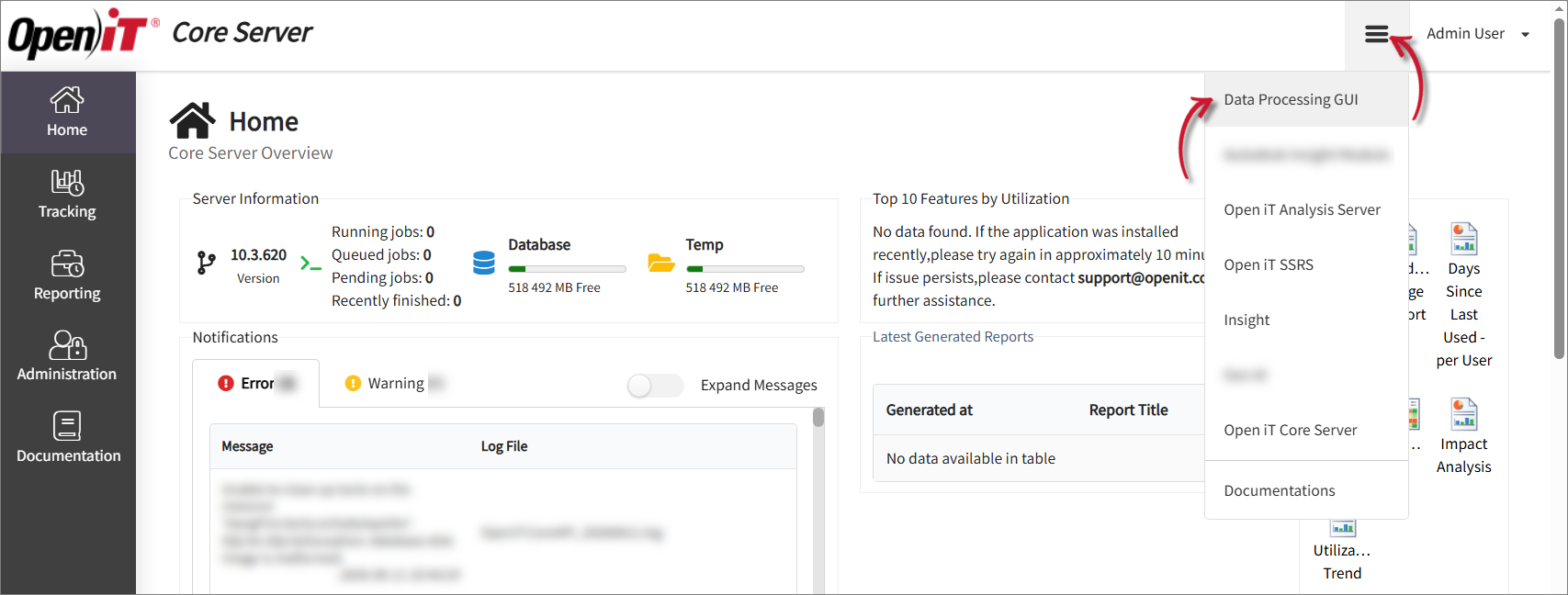The image size is (1568, 595).
Task: Click the 10.3.620 version number
Action: [x=258, y=254]
